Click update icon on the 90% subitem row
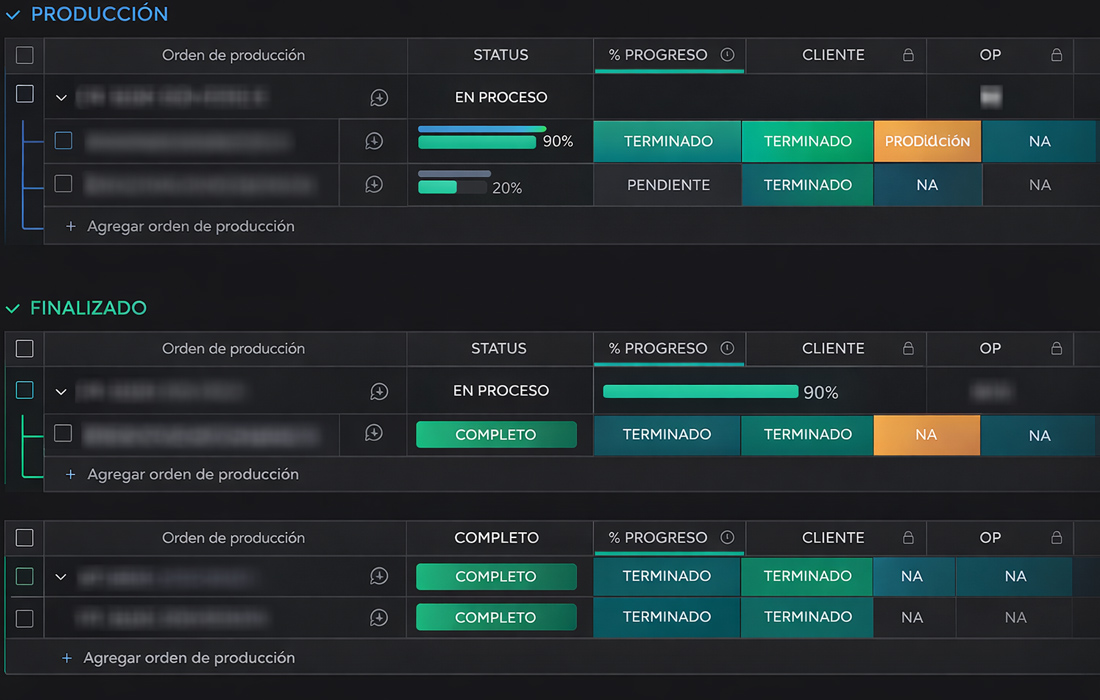Screen dimensions: 1100x700 click(x=374, y=142)
